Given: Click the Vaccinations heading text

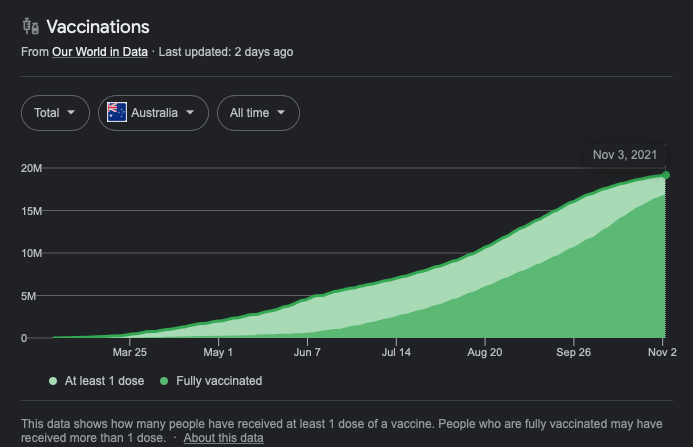Looking at the screenshot, I should (x=98, y=27).
